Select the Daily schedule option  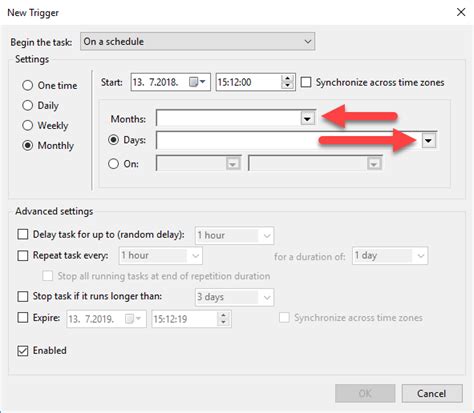[27, 105]
